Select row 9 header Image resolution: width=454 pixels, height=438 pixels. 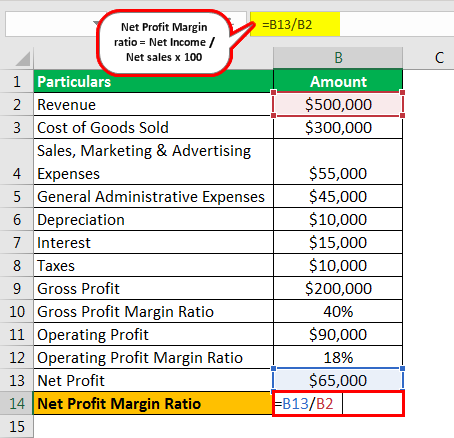[17, 288]
